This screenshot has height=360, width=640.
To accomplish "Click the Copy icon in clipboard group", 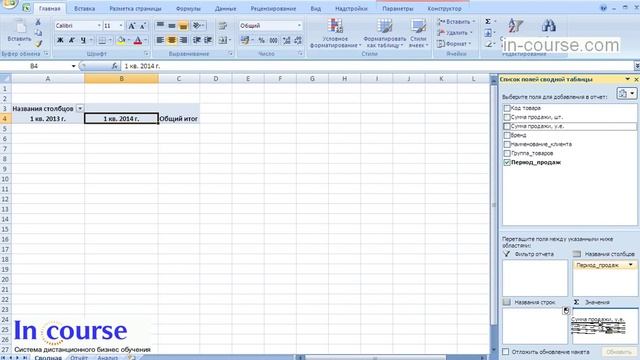I will coord(38,32).
